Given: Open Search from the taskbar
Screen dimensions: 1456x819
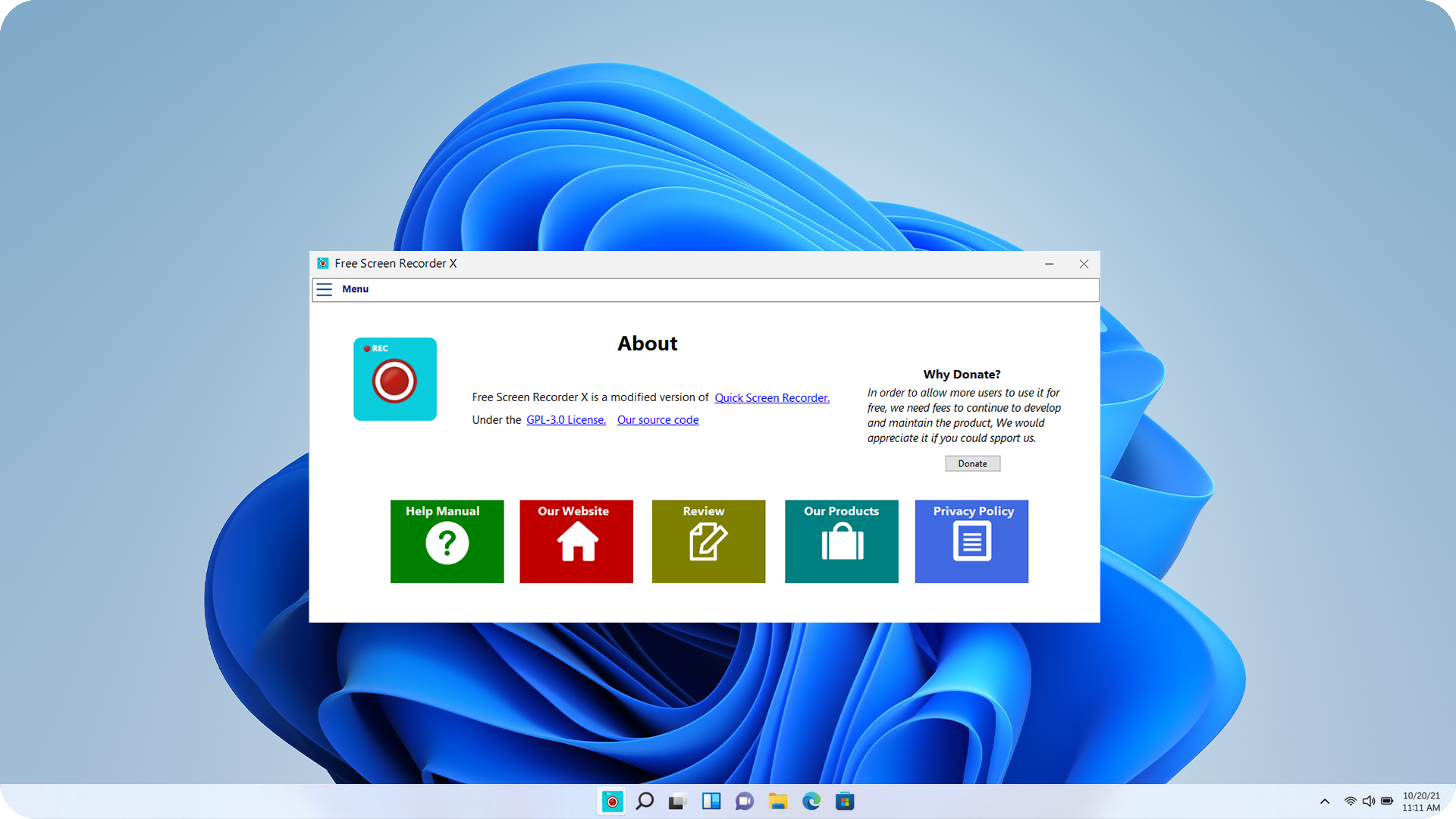Looking at the screenshot, I should pos(645,801).
